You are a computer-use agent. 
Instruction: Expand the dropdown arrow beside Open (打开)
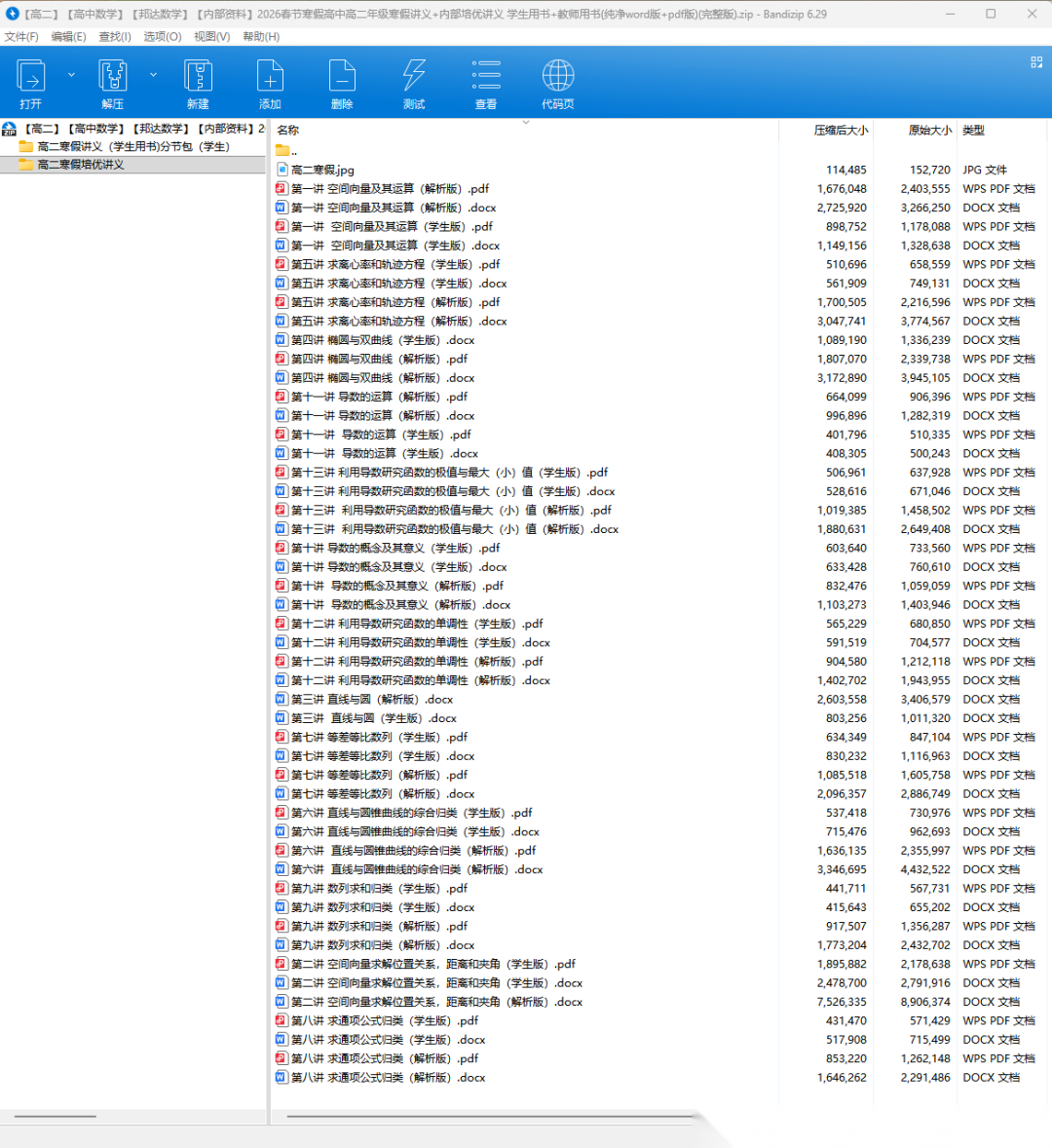(x=71, y=75)
